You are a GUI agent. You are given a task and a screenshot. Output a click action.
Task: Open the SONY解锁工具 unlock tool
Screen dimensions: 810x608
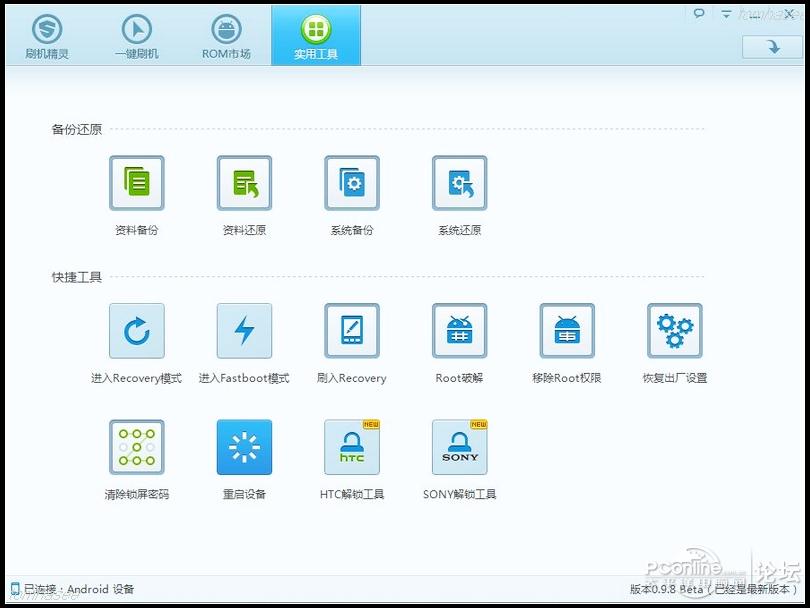(x=460, y=448)
